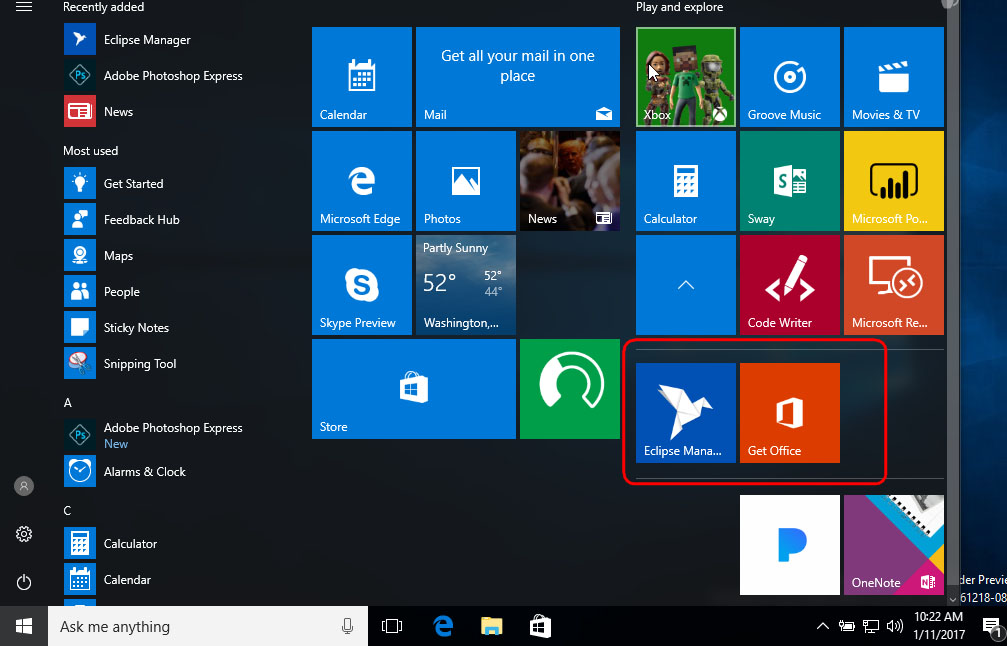The image size is (1007, 646).
Task: Launch the OneNote tile
Action: coord(893,545)
